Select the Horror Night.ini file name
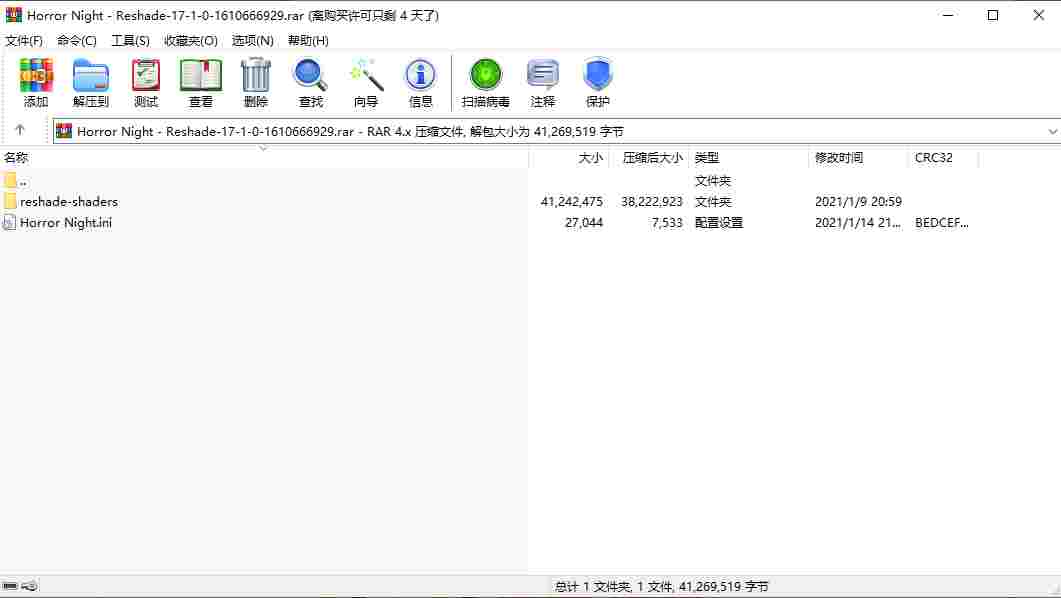 click(x=66, y=223)
